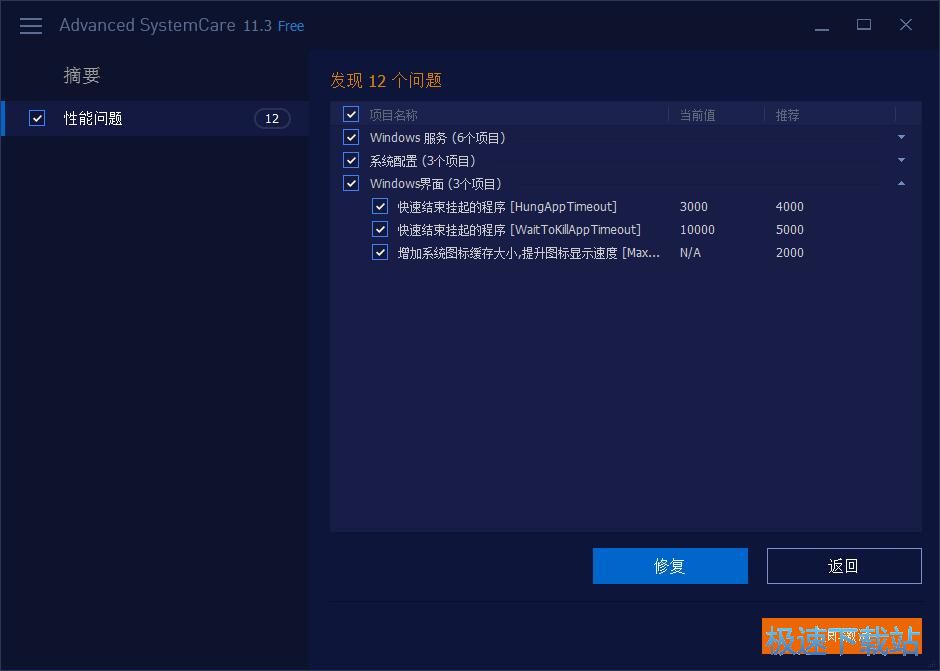Click the 项目名称 column header
Image resolution: width=940 pixels, height=671 pixels.
(393, 115)
